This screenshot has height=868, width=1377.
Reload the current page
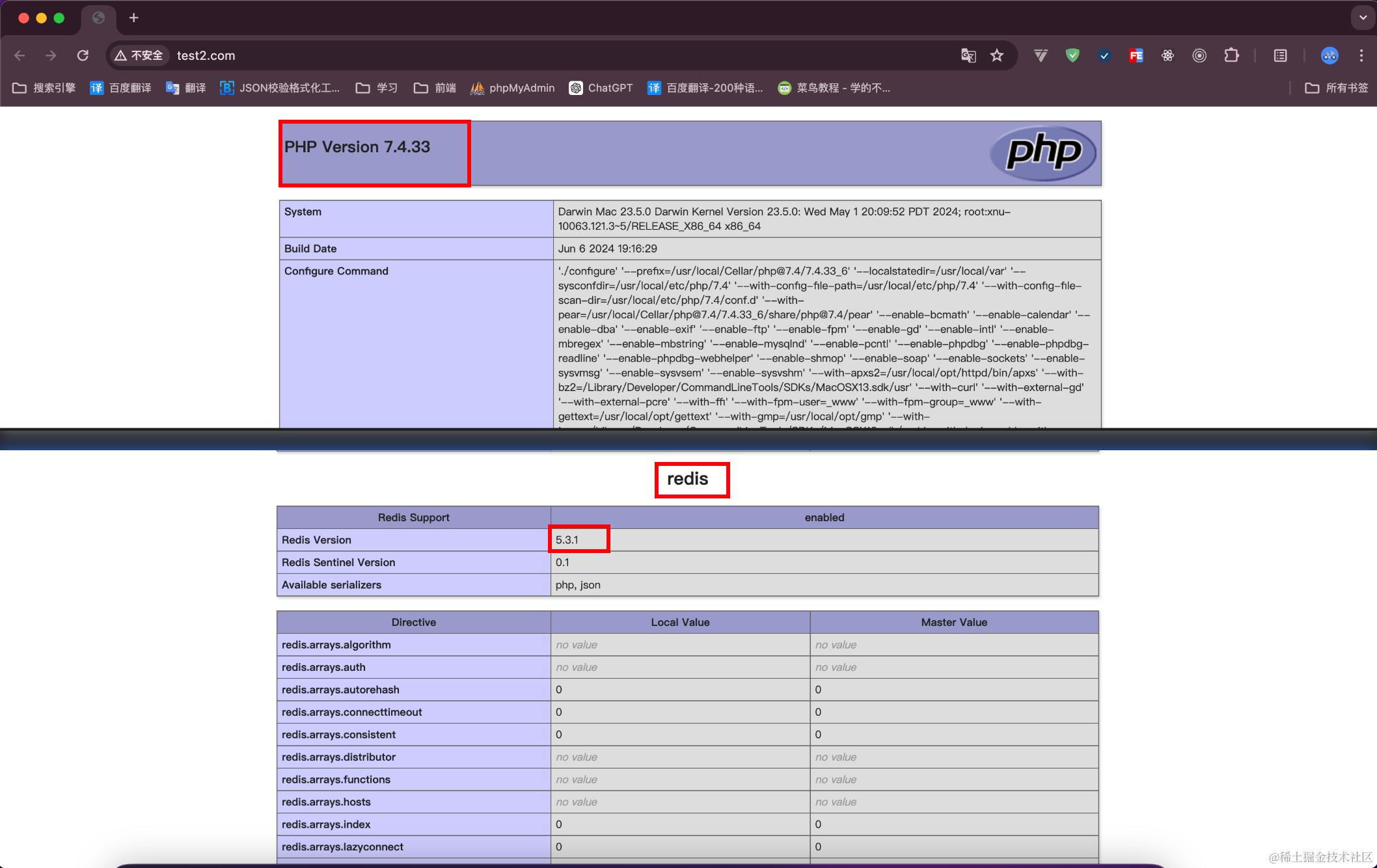(x=83, y=56)
